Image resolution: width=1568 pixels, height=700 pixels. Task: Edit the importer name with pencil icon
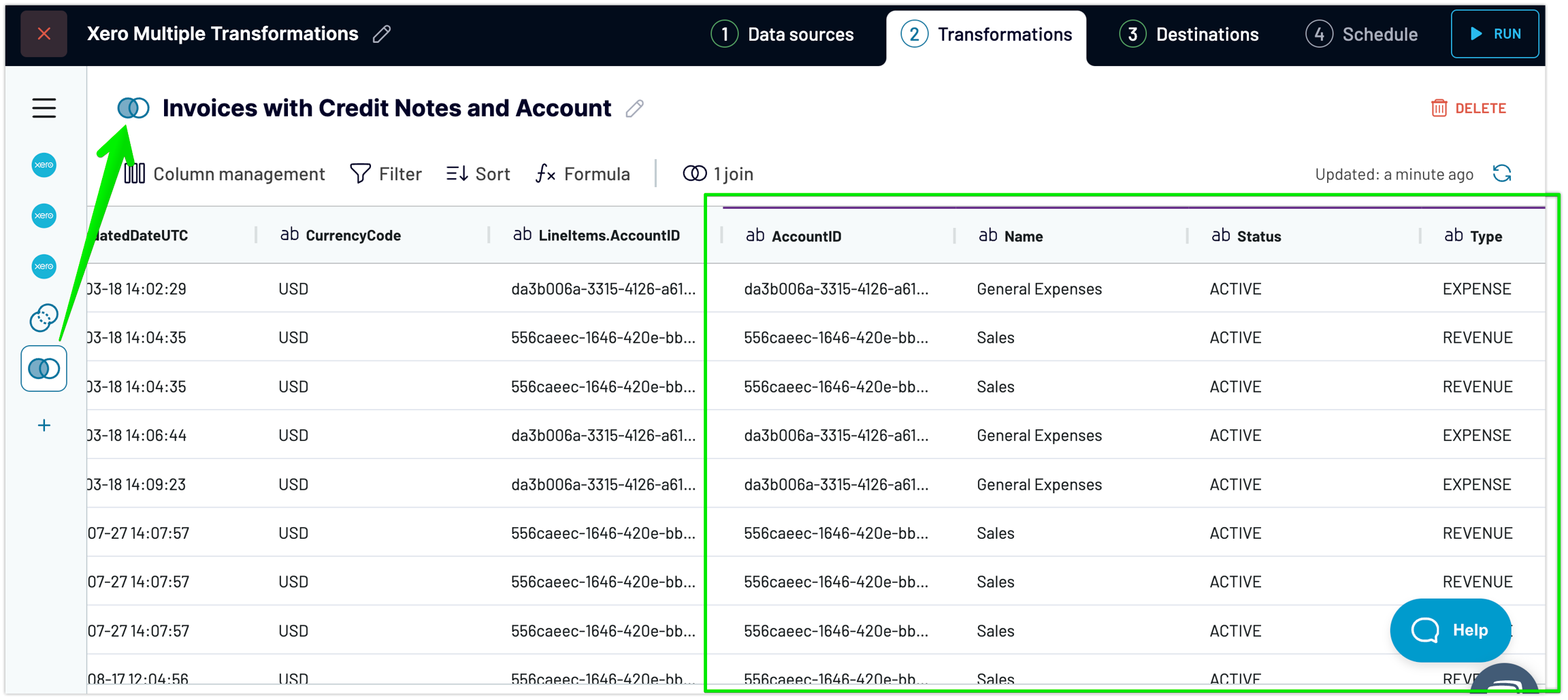tap(382, 34)
